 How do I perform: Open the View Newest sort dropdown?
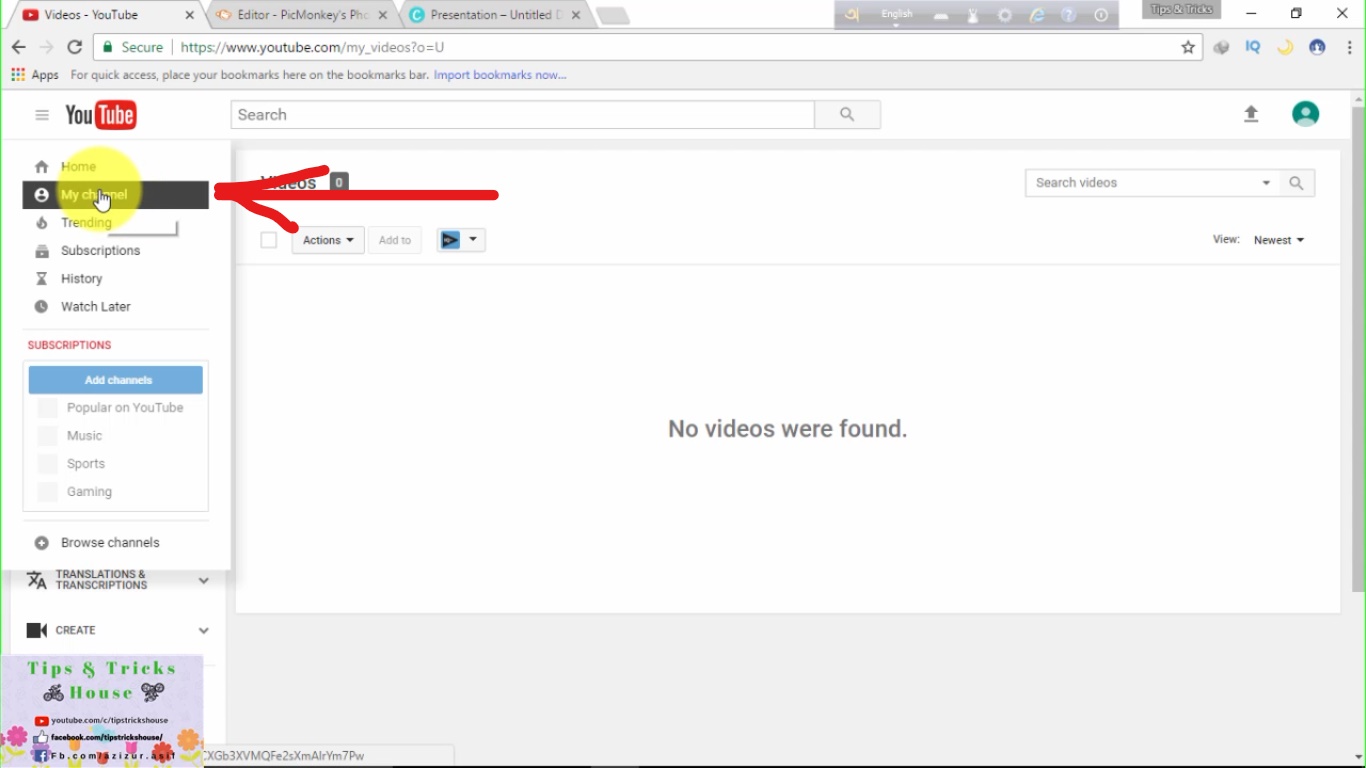[1279, 240]
